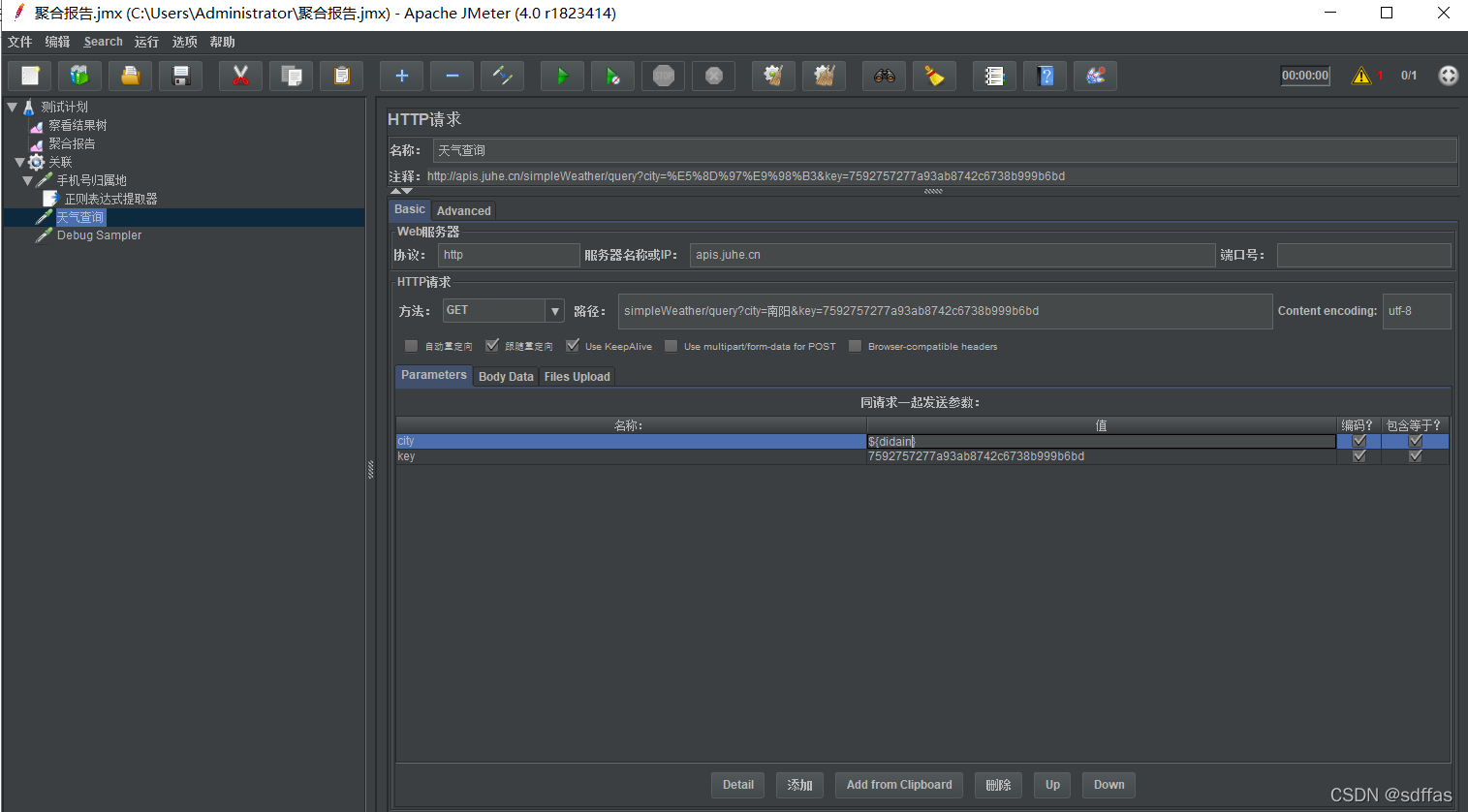Toggle 包含等于 checkbox in city row

(1416, 441)
